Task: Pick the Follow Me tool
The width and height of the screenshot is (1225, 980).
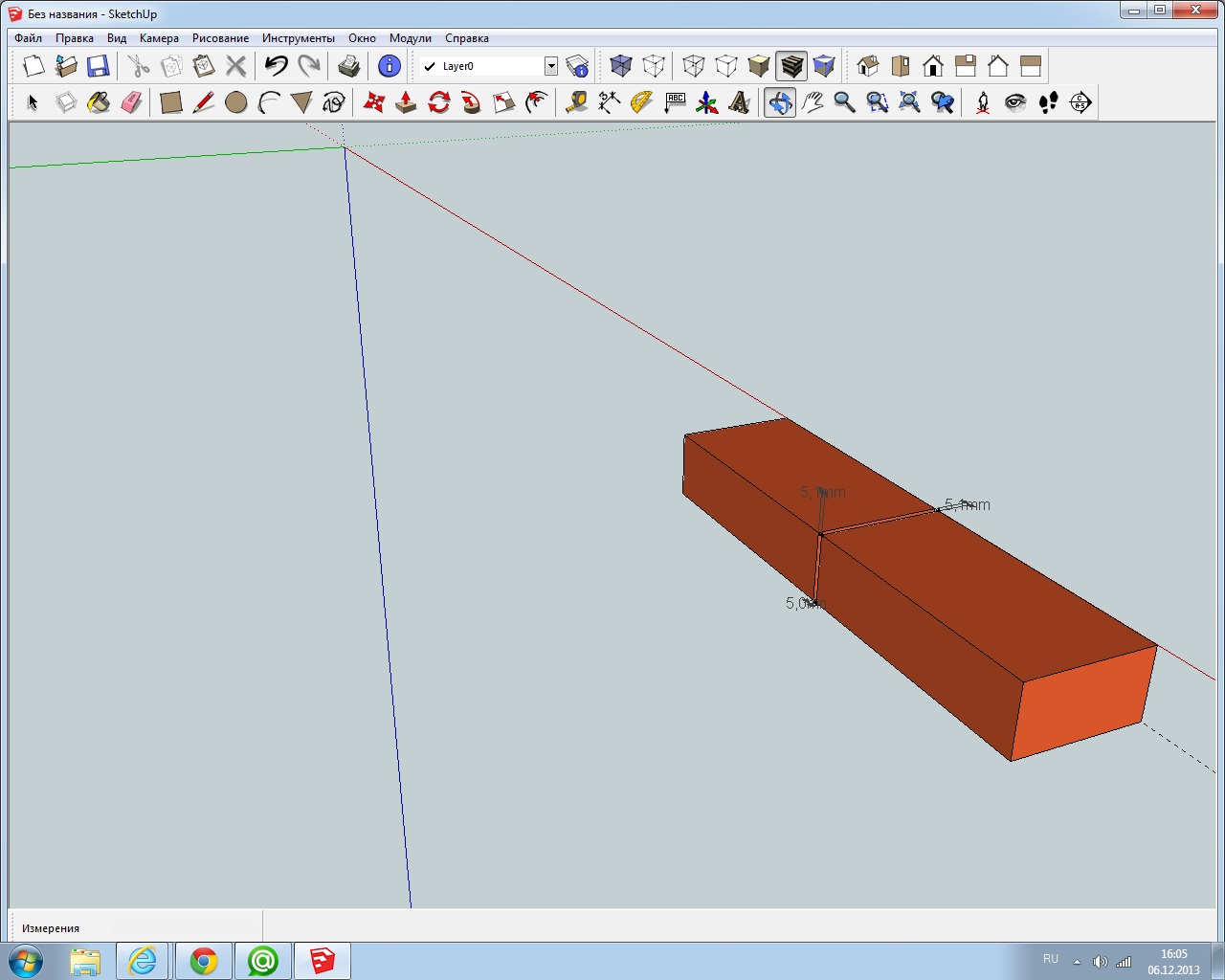Action: [471, 102]
